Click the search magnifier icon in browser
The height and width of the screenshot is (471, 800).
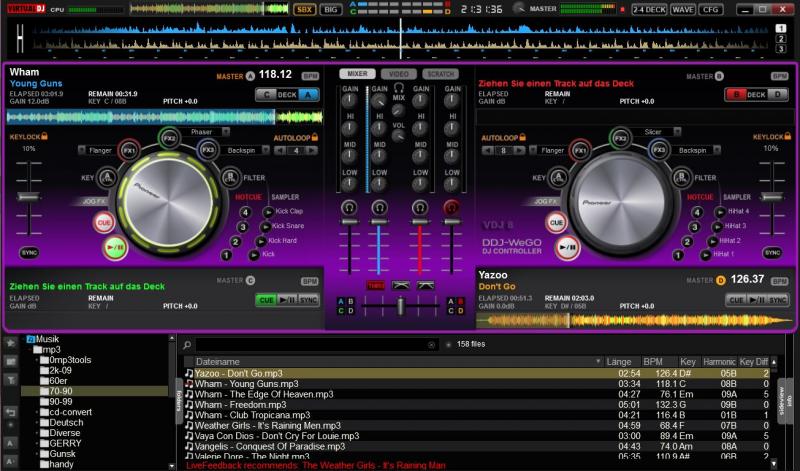point(187,345)
